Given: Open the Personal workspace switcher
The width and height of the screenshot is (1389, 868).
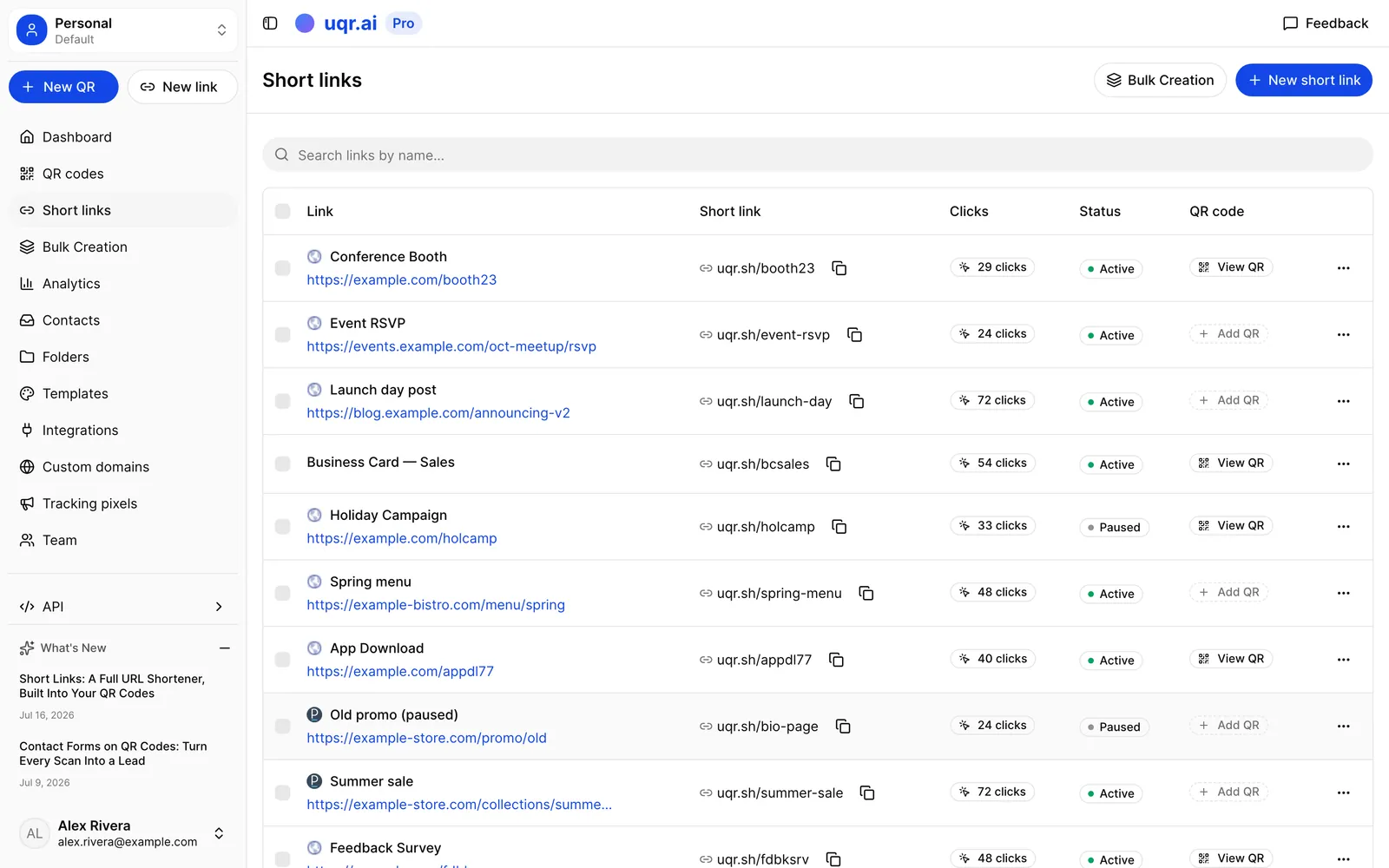Looking at the screenshot, I should [122, 30].
